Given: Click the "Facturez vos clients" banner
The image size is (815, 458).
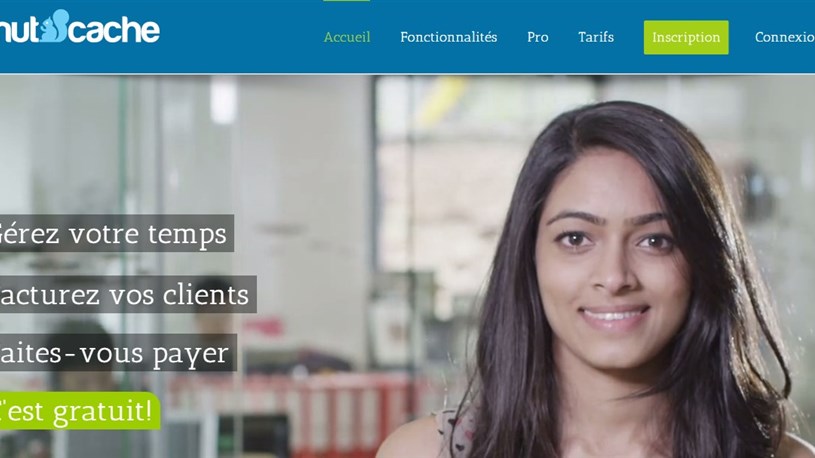Looking at the screenshot, I should pyautogui.click(x=128, y=294).
